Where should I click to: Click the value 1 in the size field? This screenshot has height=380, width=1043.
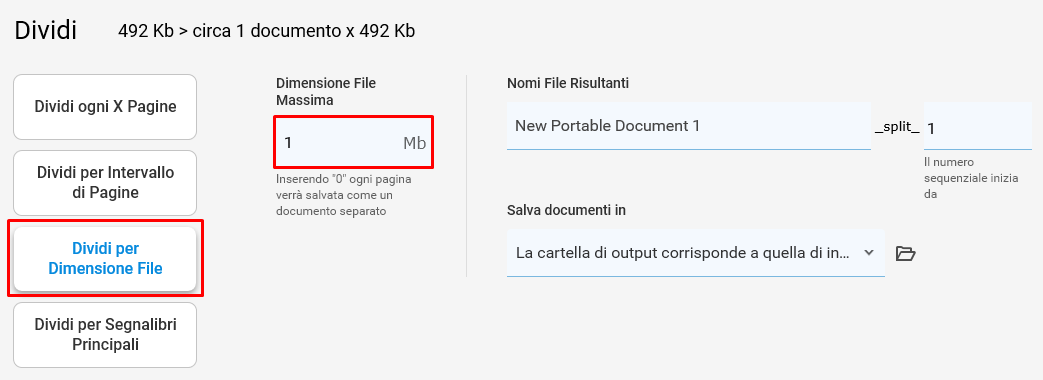tap(288, 143)
